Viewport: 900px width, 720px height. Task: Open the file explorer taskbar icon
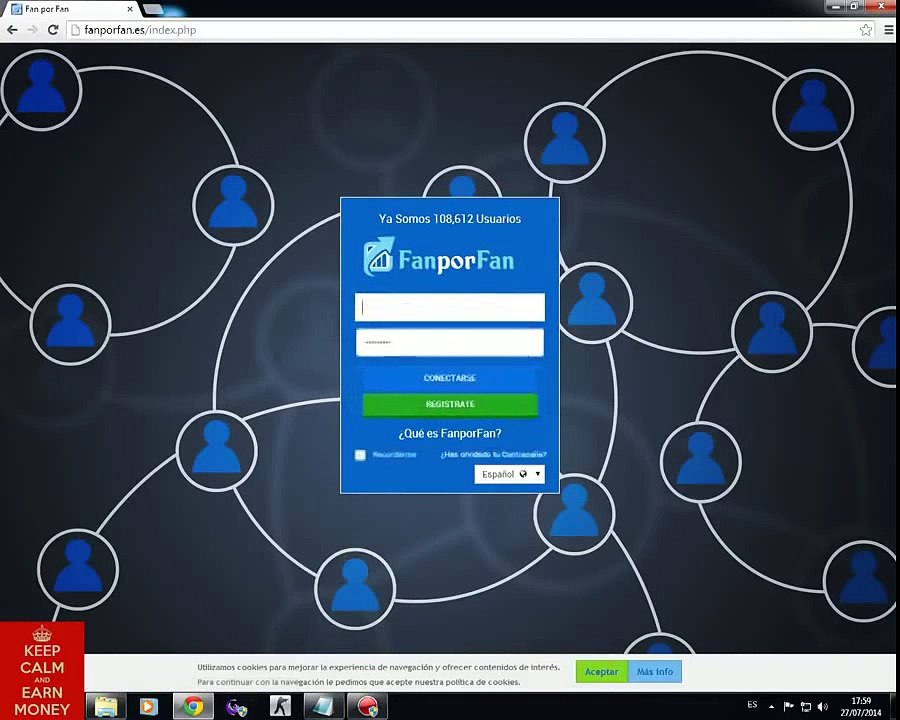(x=106, y=706)
